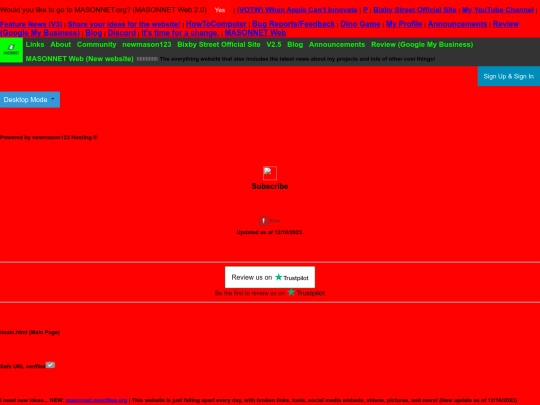This screenshot has height=405, width=540.
Task: Open the Desktop Mode dropdown
Action: [30, 100]
